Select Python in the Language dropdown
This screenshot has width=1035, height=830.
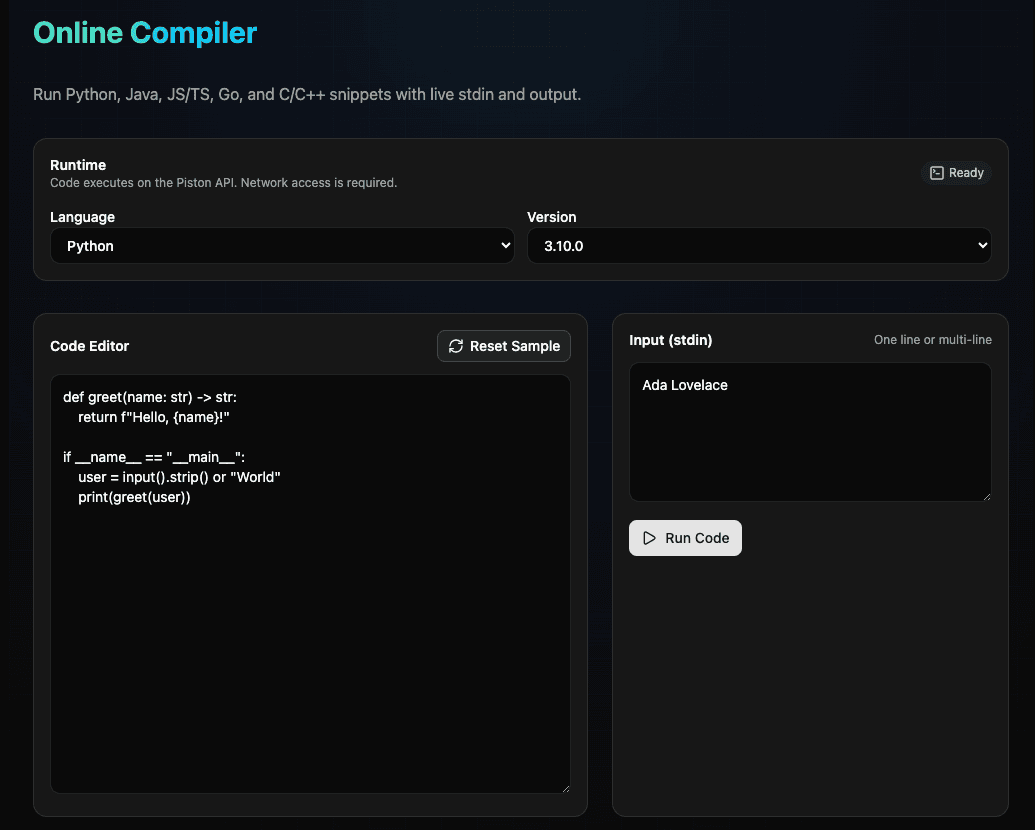282,245
